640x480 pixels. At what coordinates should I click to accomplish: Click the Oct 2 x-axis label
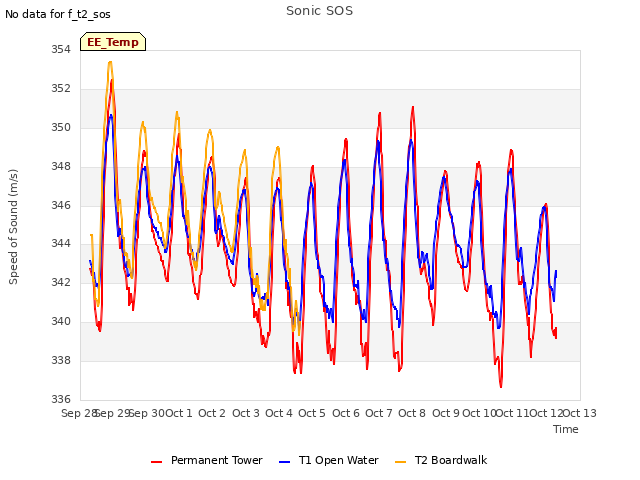pyautogui.click(x=212, y=413)
